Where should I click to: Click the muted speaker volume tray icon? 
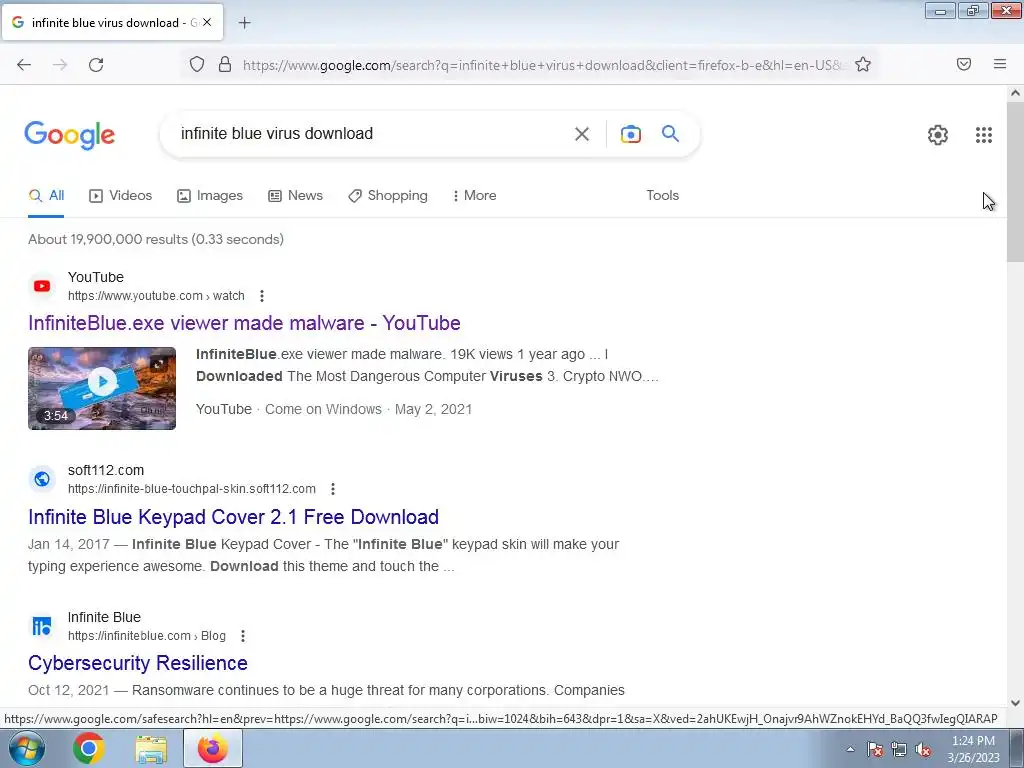[923, 749]
